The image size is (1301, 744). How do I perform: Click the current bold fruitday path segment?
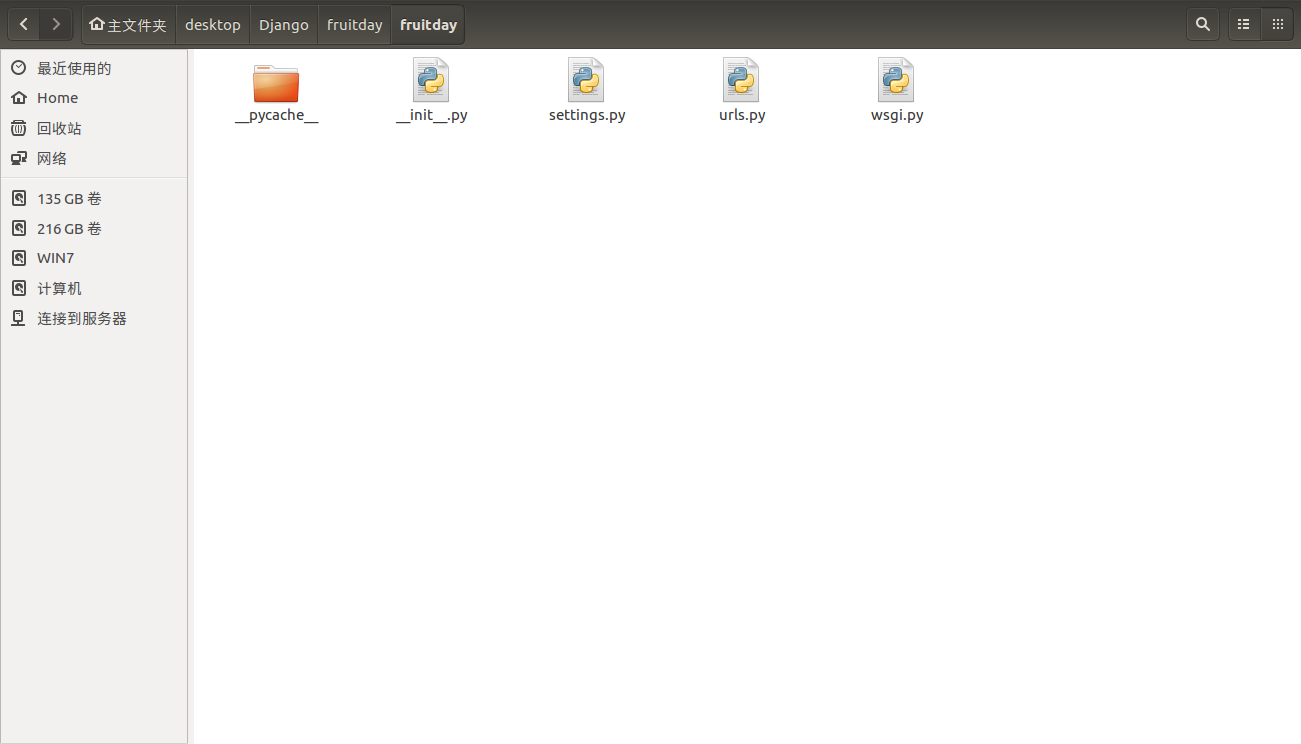click(428, 25)
